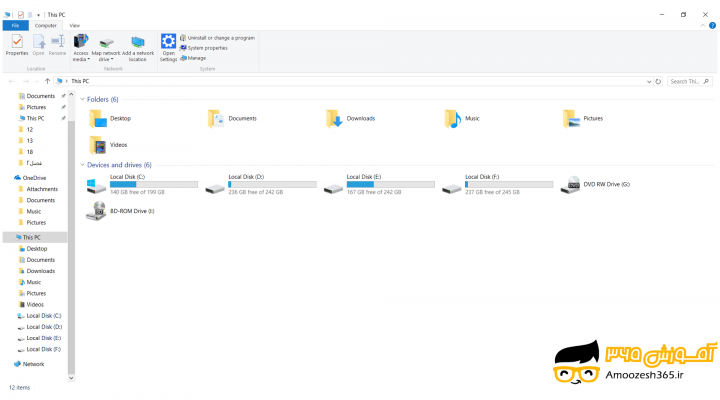
Task: Open Local Disk (D:) in navigation tree
Action: (x=44, y=327)
